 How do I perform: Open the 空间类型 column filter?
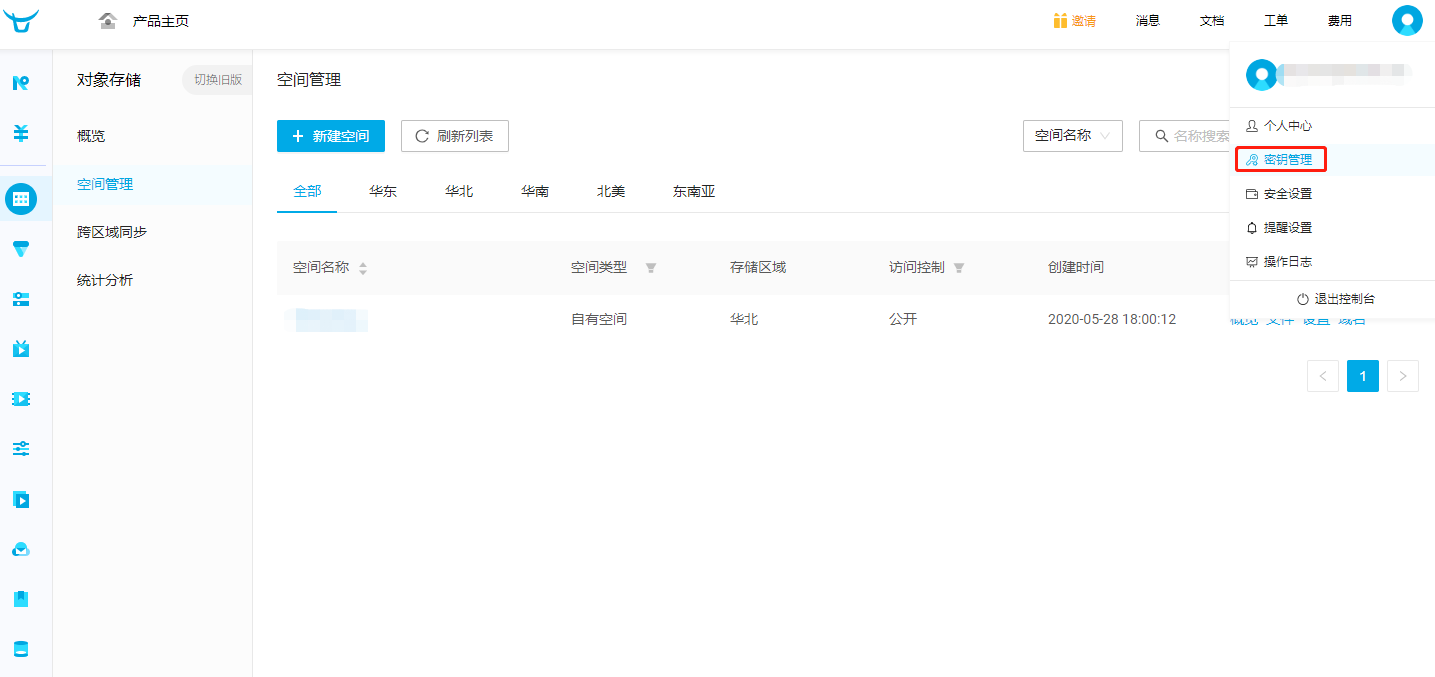[651, 268]
